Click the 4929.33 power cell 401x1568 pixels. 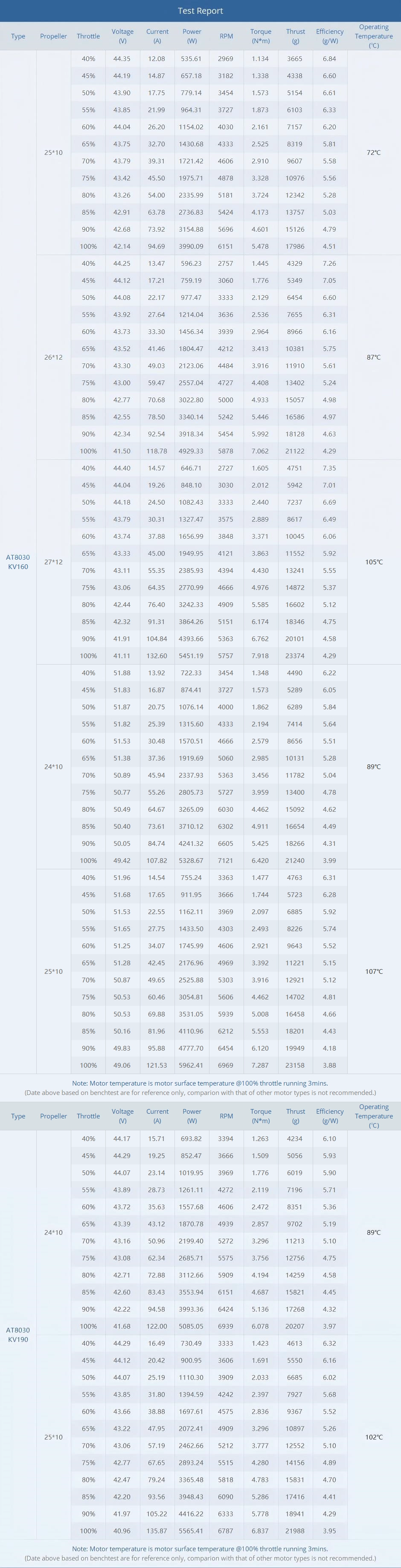(x=192, y=451)
